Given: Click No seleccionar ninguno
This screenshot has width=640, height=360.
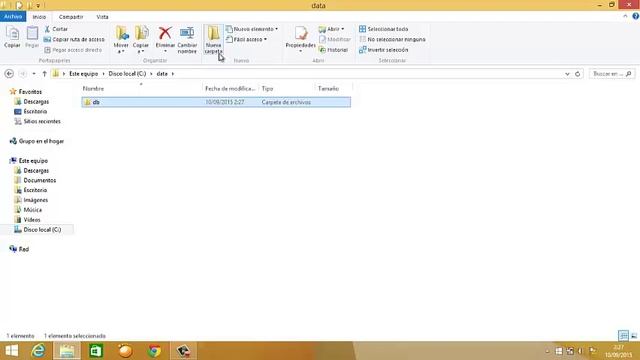Looking at the screenshot, I should tap(392, 40).
